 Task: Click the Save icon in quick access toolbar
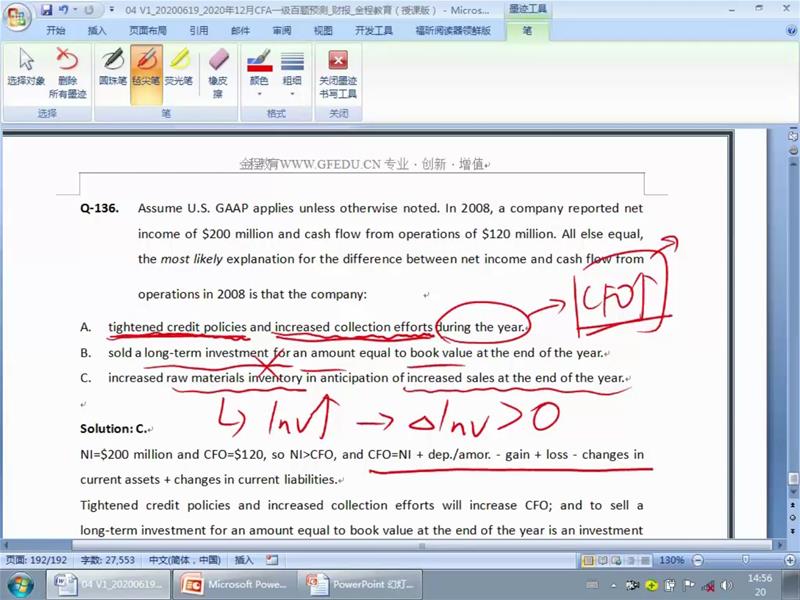pyautogui.click(x=46, y=11)
